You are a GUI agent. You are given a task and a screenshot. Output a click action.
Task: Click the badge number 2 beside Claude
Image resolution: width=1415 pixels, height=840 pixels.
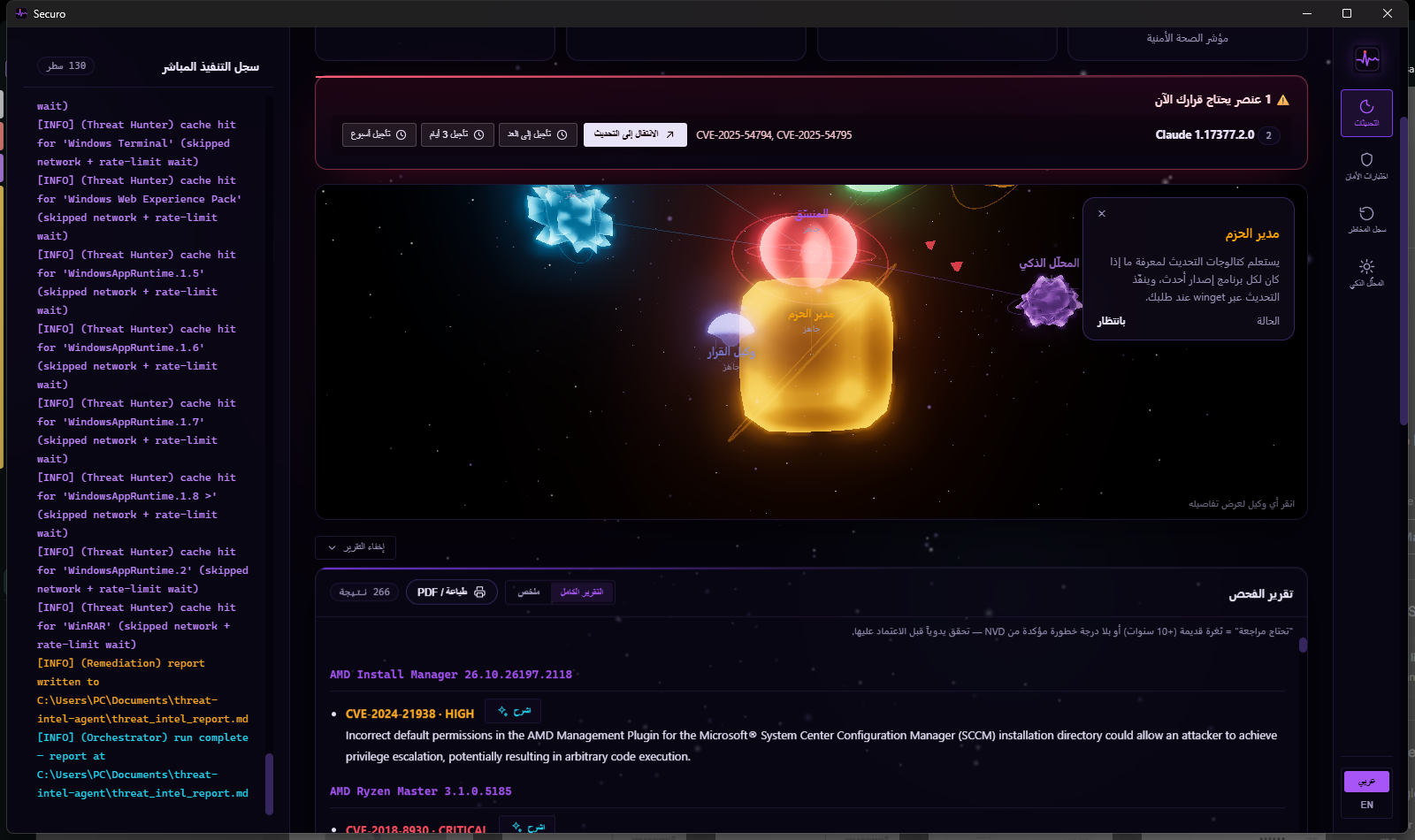tap(1268, 135)
